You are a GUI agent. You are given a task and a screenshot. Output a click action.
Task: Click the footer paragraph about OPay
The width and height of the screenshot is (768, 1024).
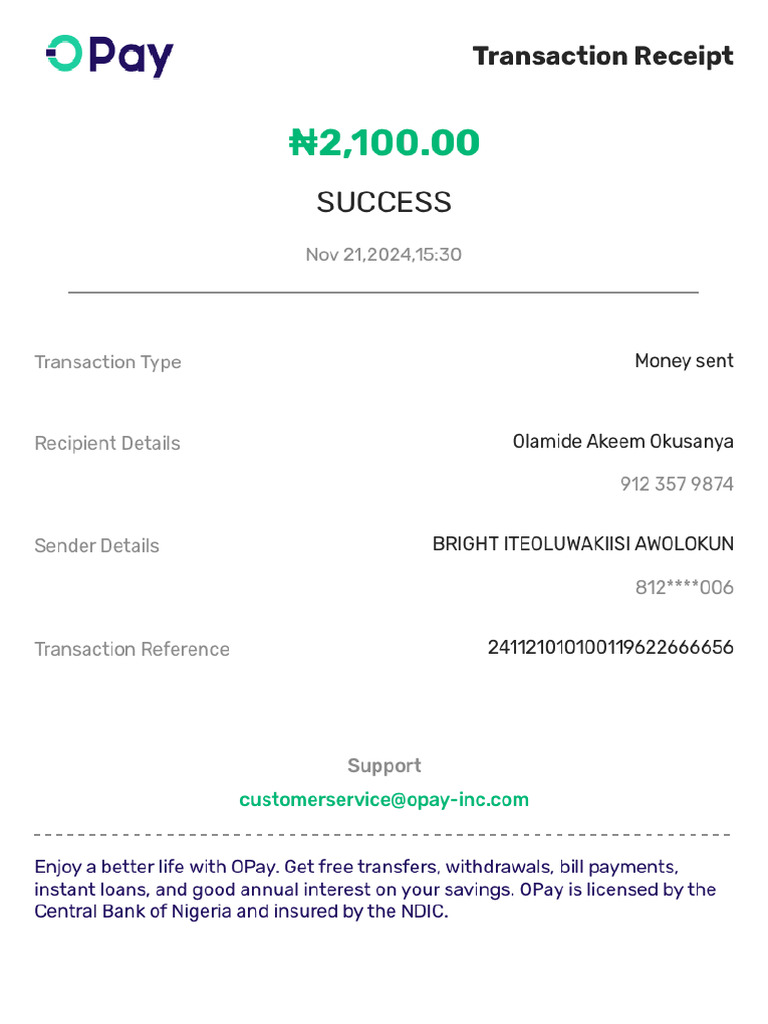point(375,889)
